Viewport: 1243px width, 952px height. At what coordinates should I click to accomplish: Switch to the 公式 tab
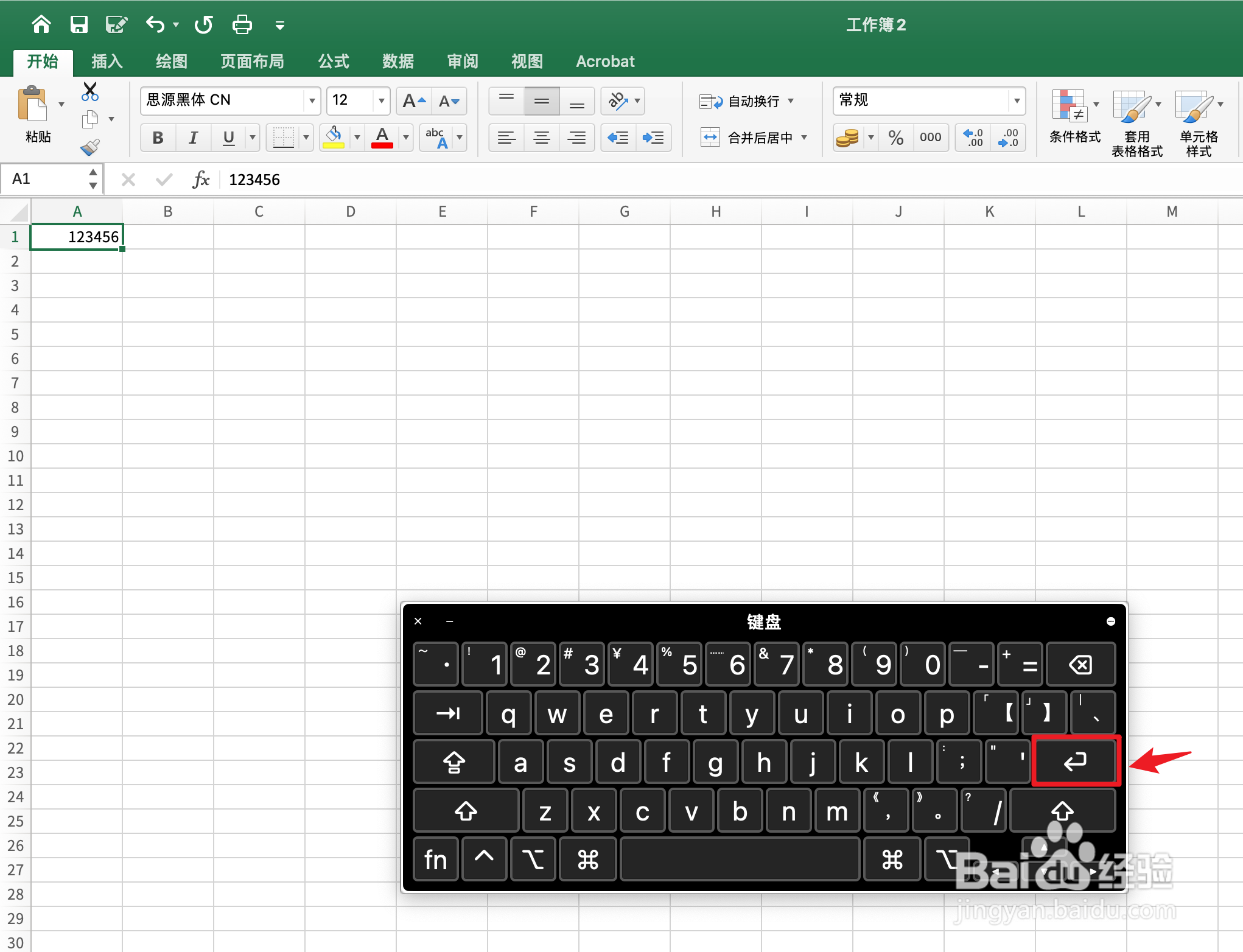click(334, 61)
